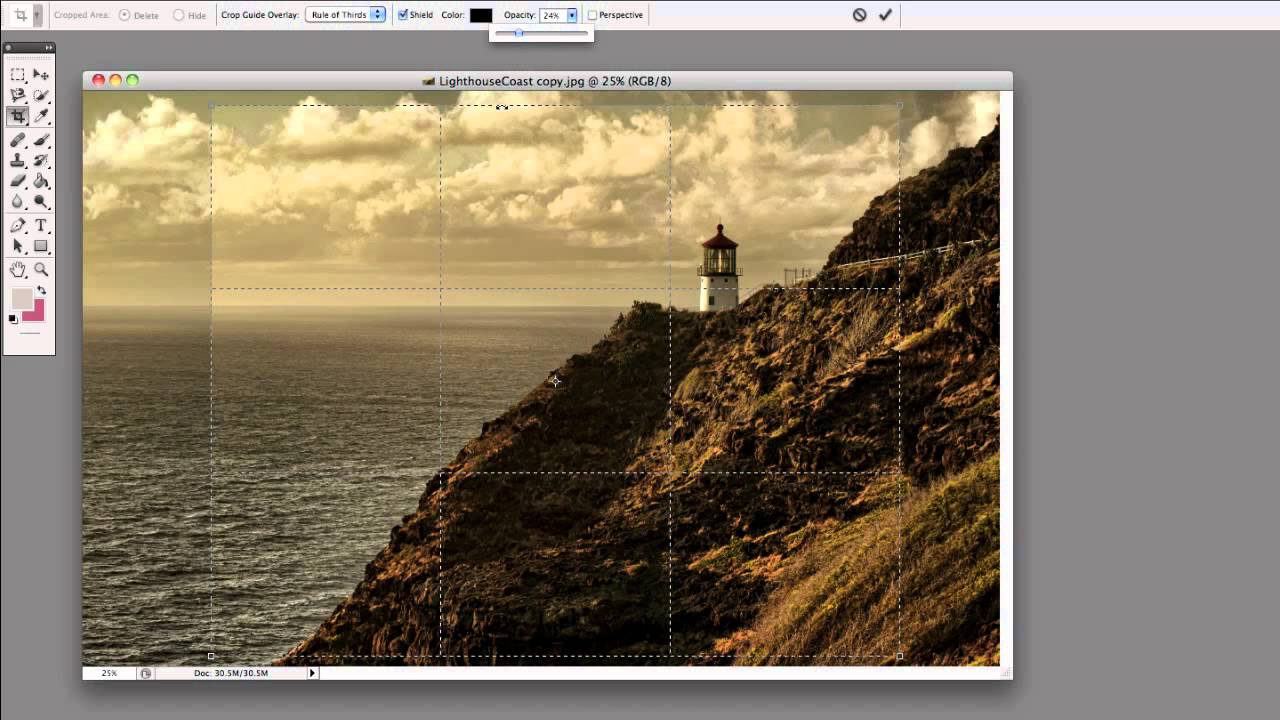Open the shield Color swatch picker
The height and width of the screenshot is (720, 1280).
coord(481,15)
